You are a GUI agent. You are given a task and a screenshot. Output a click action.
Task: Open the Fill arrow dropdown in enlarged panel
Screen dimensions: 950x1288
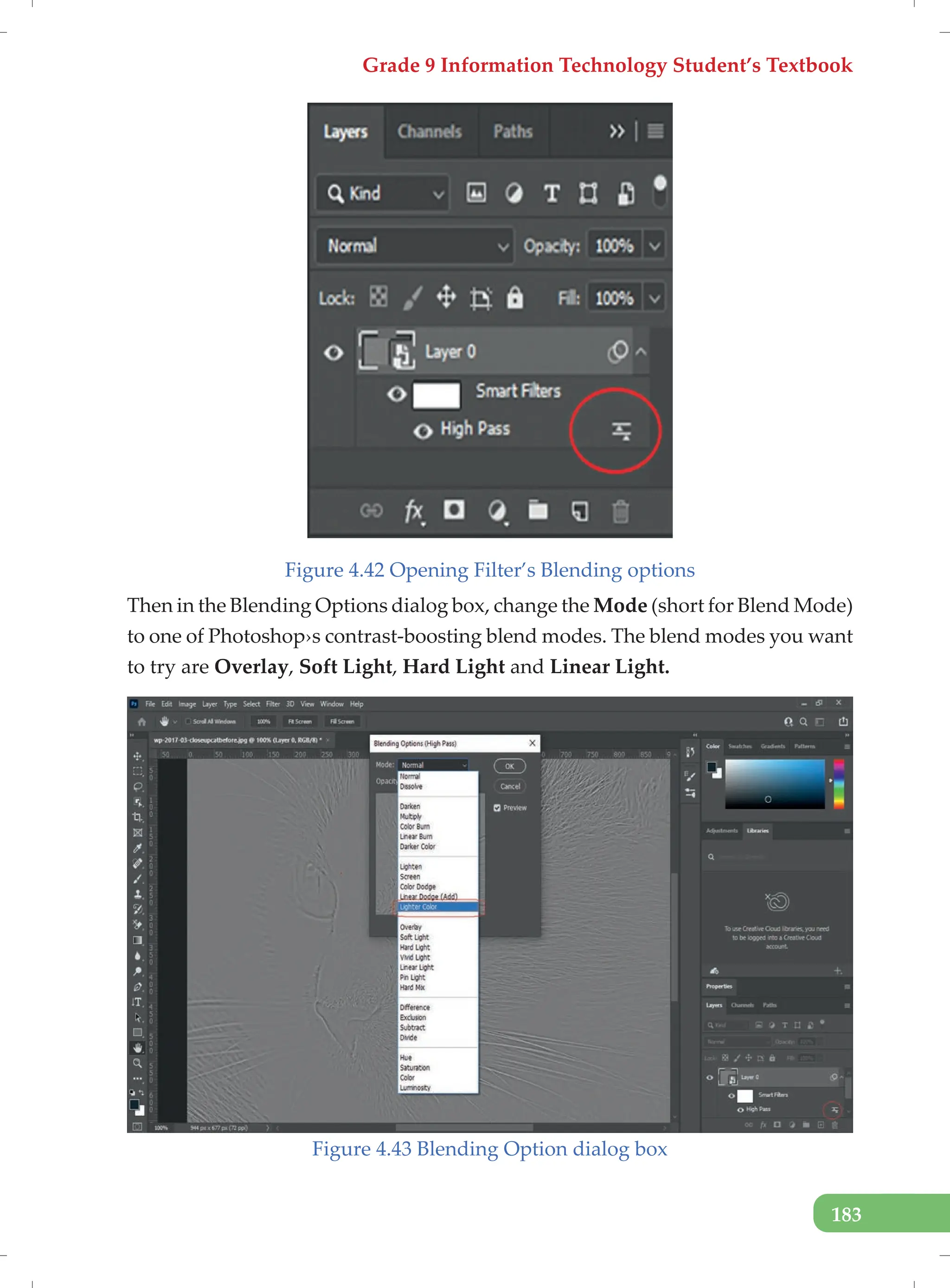click(655, 298)
